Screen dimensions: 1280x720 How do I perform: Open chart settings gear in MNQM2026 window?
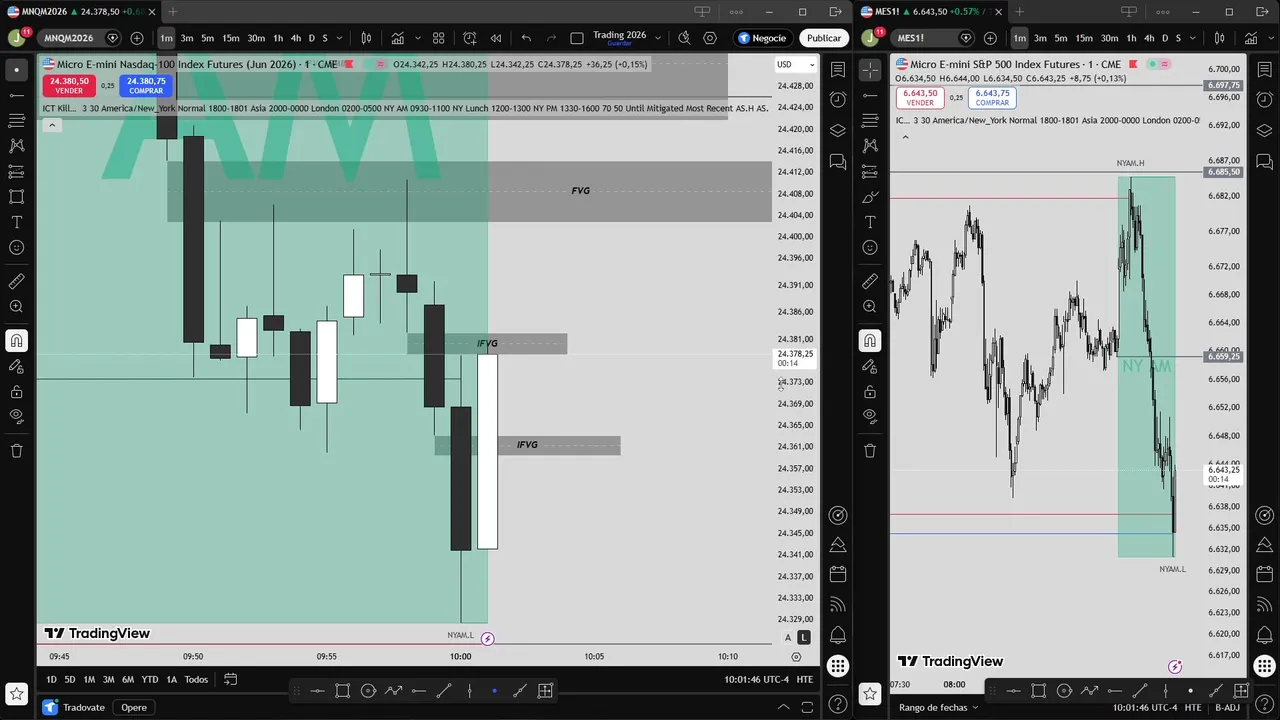(710, 38)
